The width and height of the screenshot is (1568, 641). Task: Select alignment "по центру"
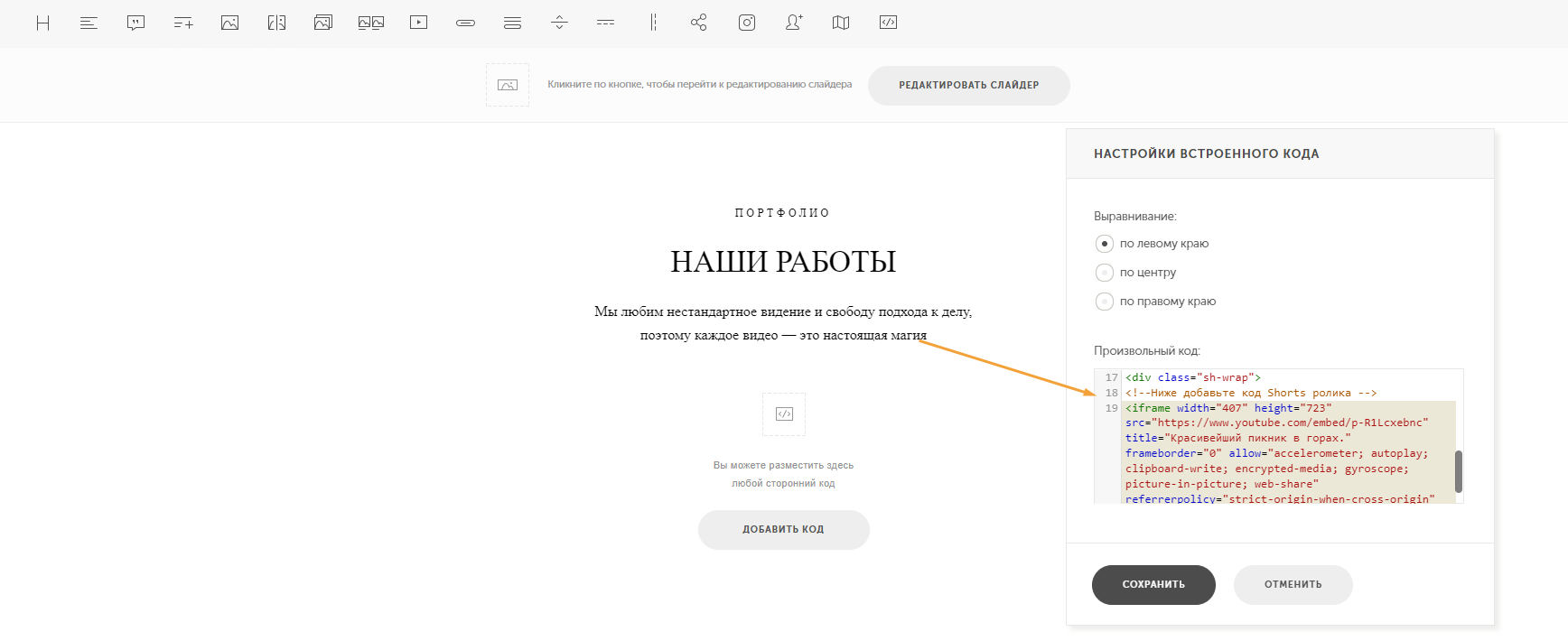point(1104,273)
